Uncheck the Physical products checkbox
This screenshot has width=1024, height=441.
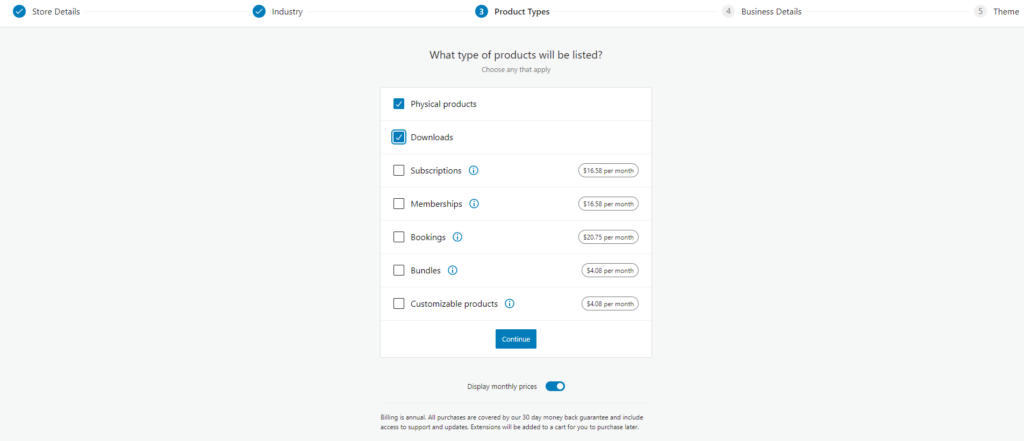398,104
